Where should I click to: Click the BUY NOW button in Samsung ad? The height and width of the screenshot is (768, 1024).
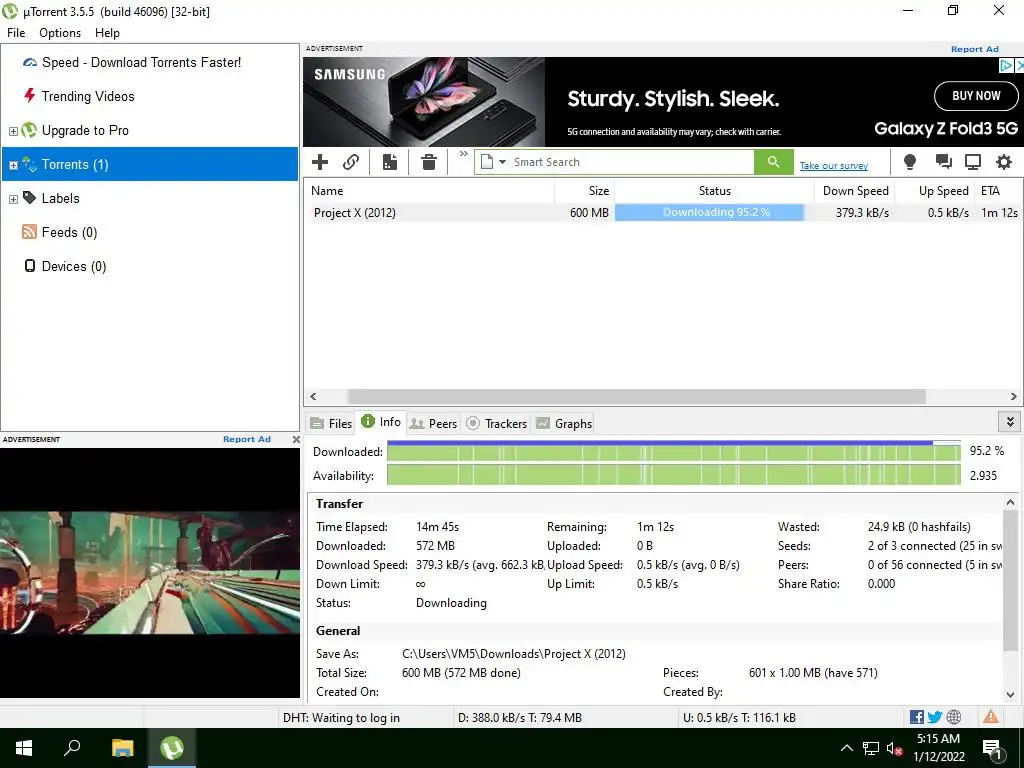click(x=976, y=96)
